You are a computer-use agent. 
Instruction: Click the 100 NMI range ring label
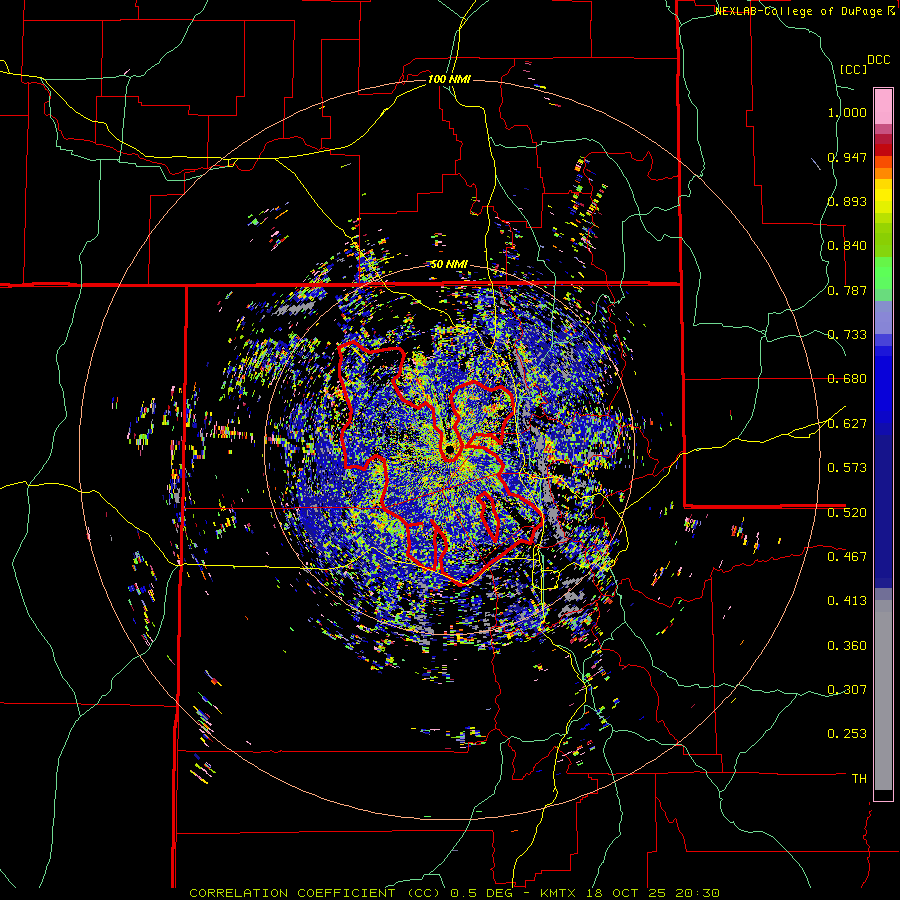click(x=449, y=79)
